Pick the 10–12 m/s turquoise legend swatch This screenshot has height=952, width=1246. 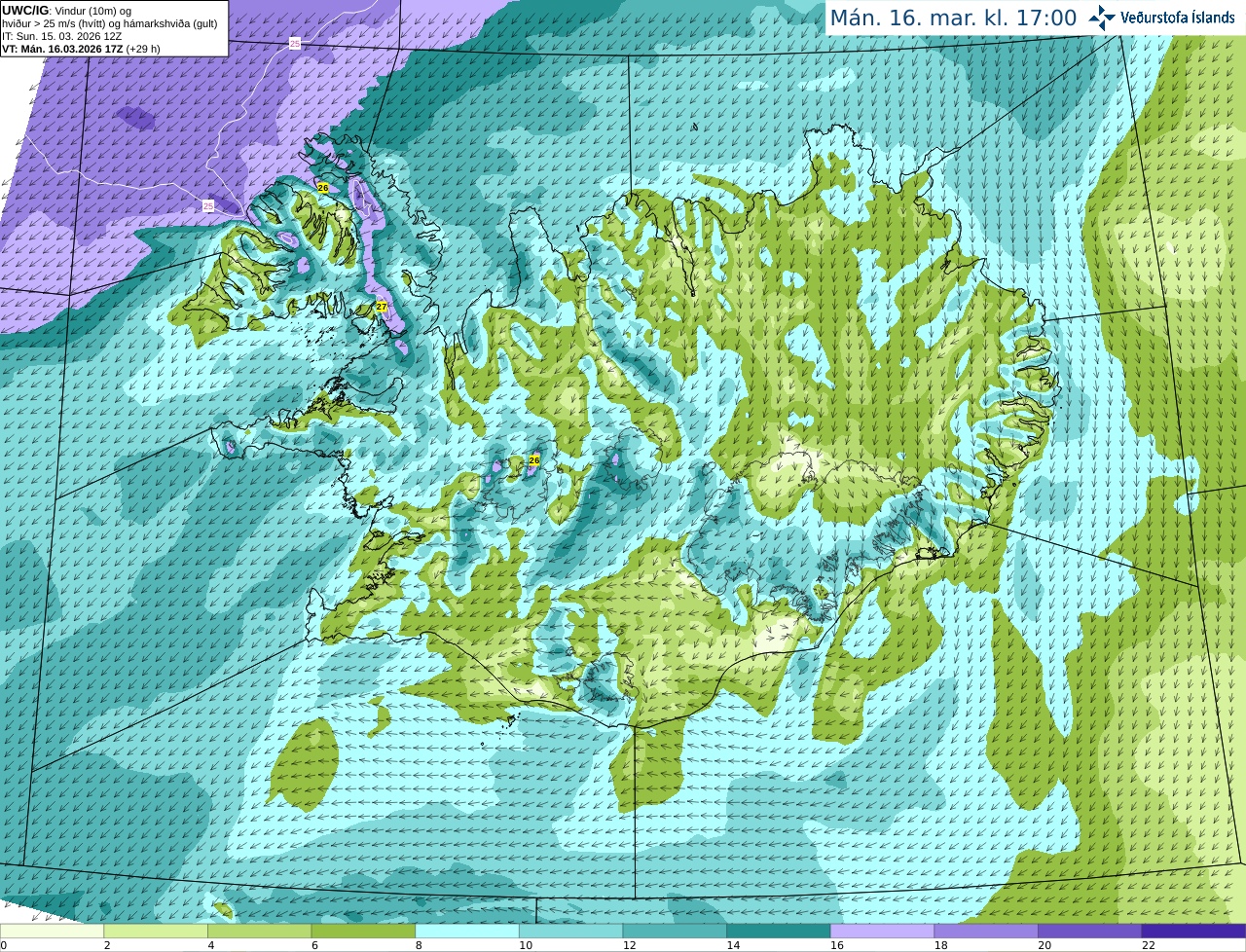click(x=570, y=932)
